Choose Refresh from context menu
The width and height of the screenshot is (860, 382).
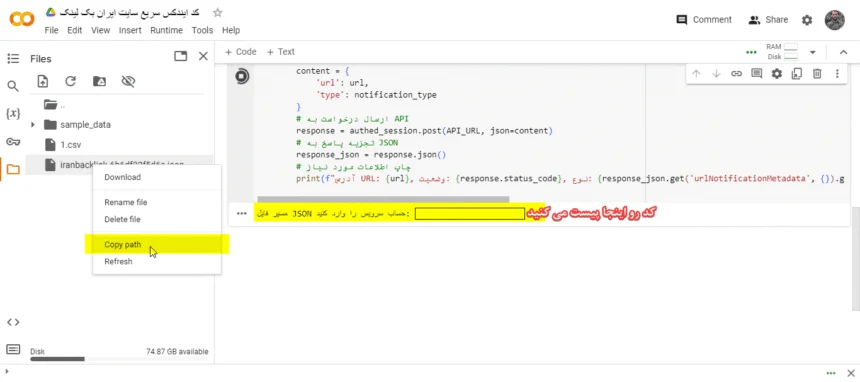coord(157,262)
